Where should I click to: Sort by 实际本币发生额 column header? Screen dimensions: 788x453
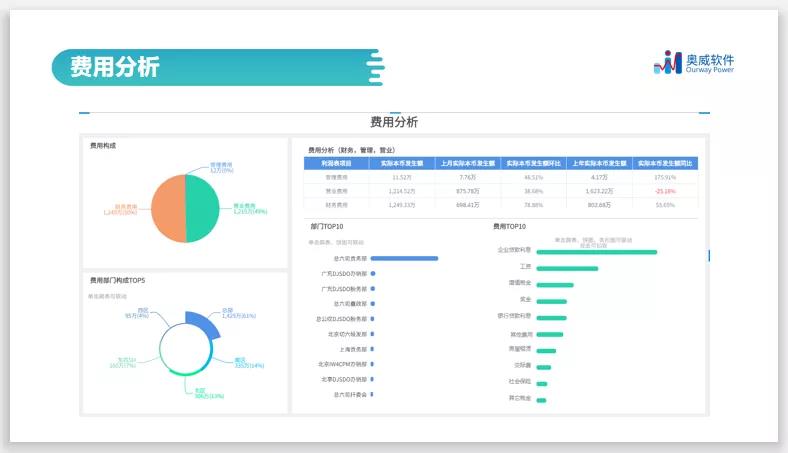(402, 162)
